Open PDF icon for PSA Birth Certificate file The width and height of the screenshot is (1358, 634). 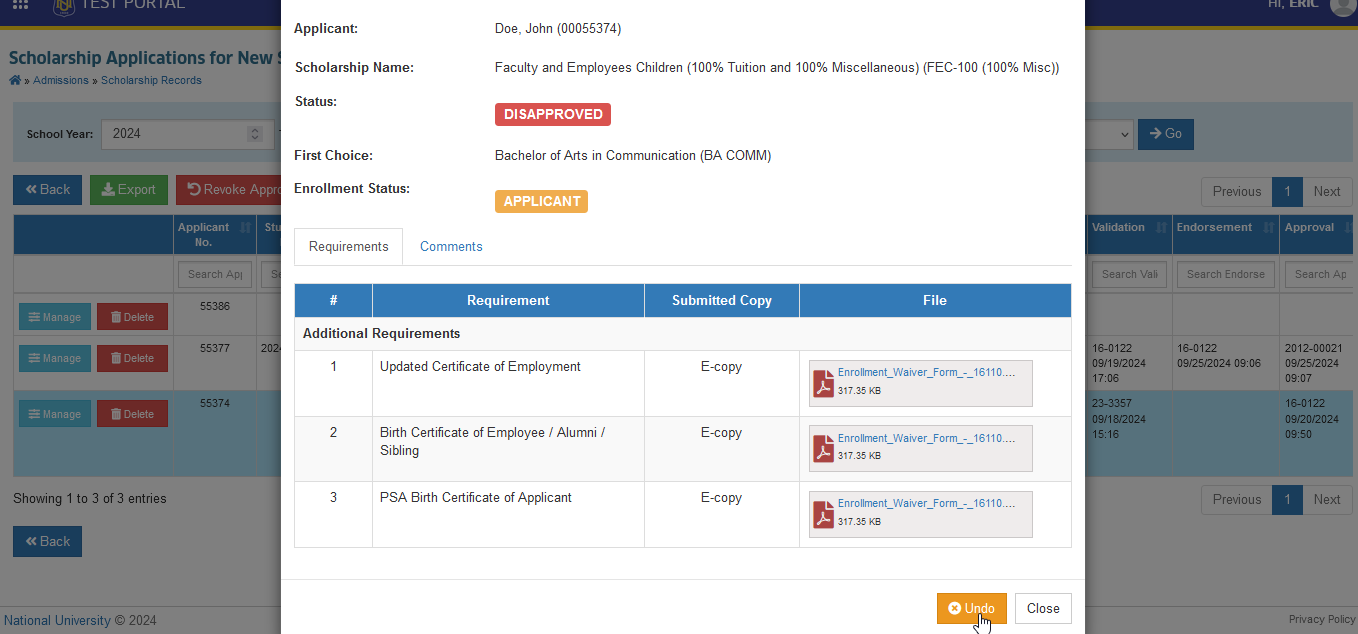click(823, 515)
